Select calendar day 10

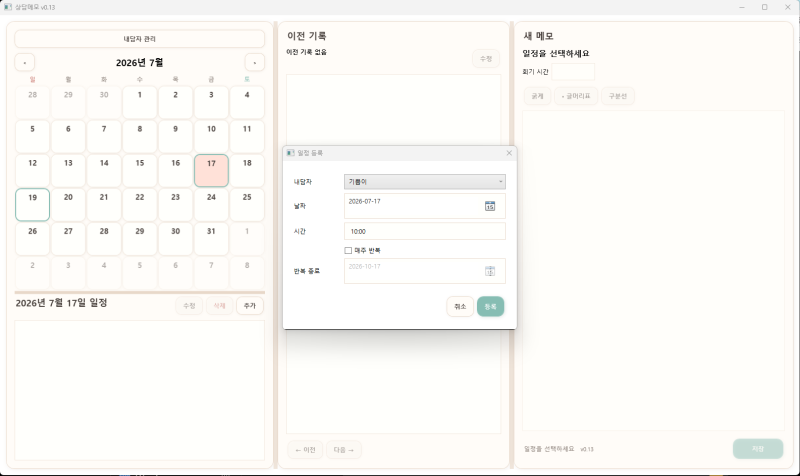[211, 136]
